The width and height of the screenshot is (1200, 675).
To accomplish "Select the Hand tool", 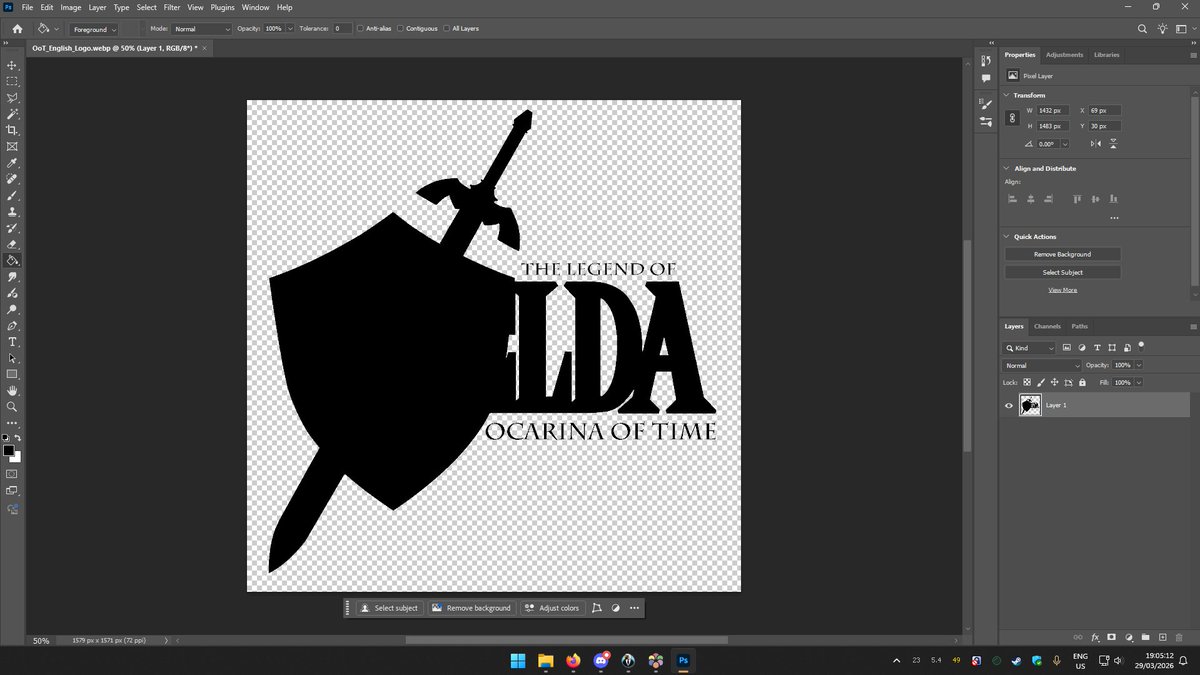I will coord(12,391).
